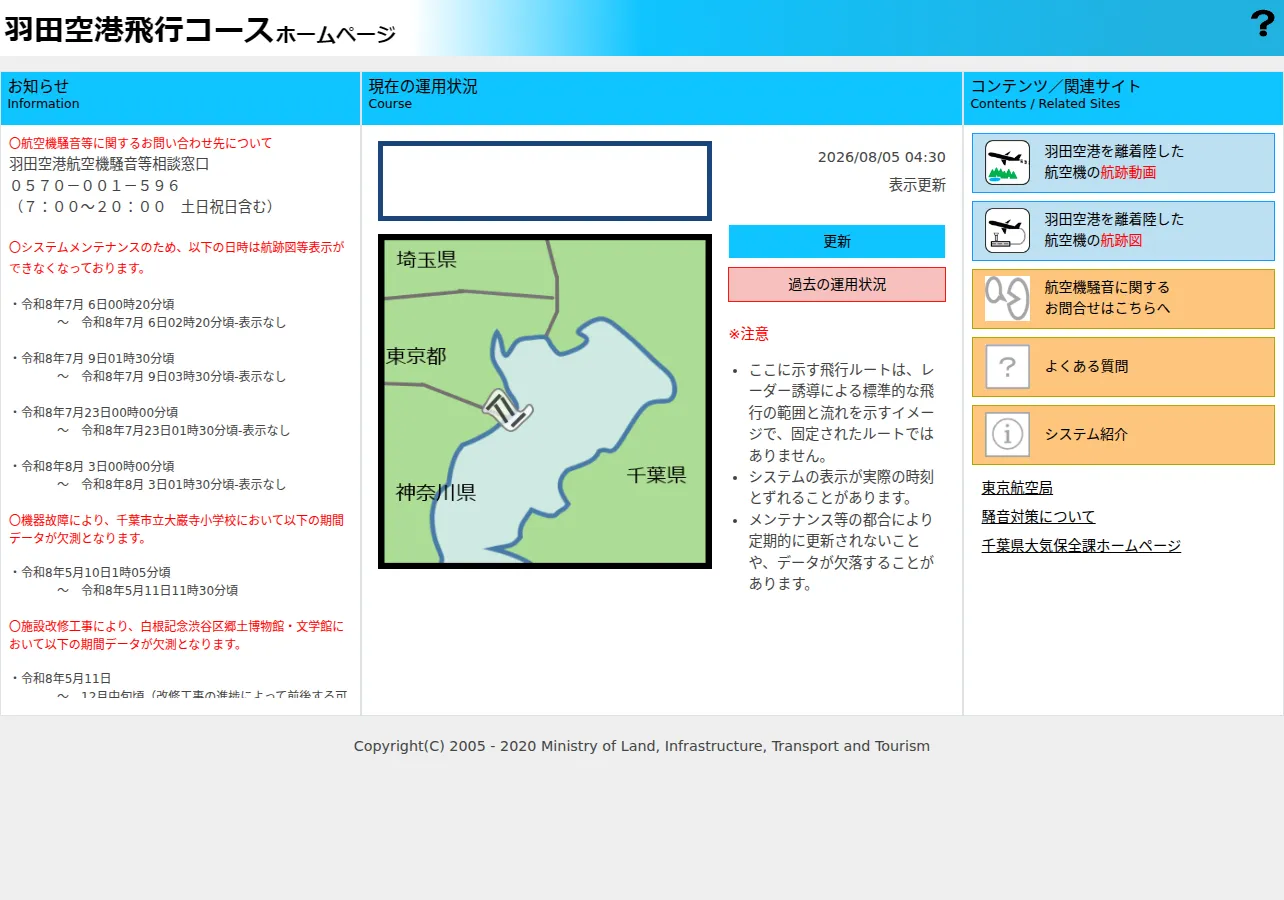Image resolution: width=1284 pixels, height=900 pixels.
Task: Click the 令和8年7月 6日00時20分頃 entry
Action: pyautogui.click(x=92, y=304)
